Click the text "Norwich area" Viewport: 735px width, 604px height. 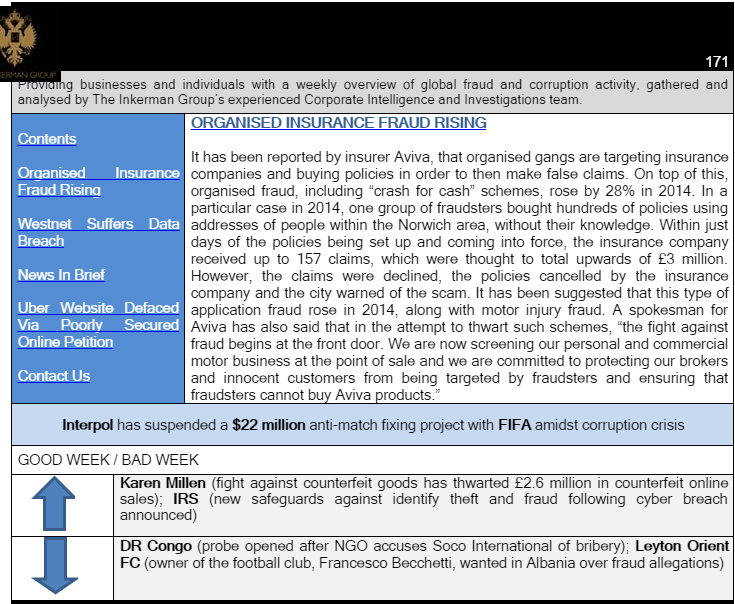click(443, 225)
